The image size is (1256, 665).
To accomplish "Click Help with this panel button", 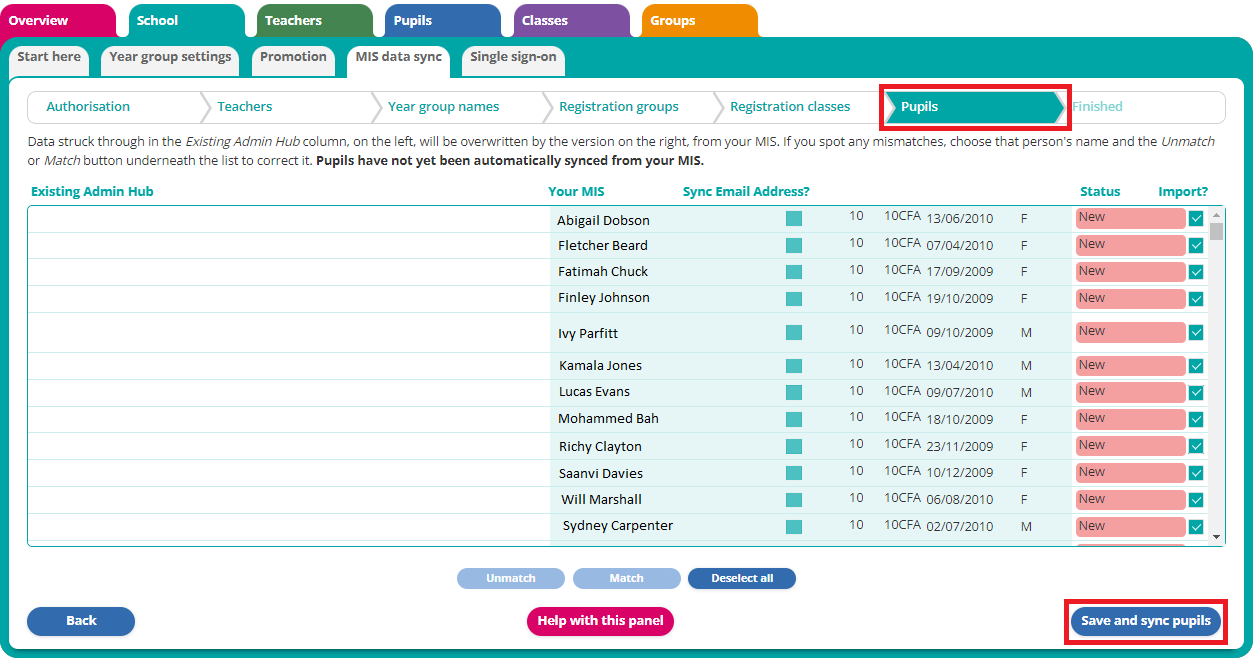I will tap(600, 621).
